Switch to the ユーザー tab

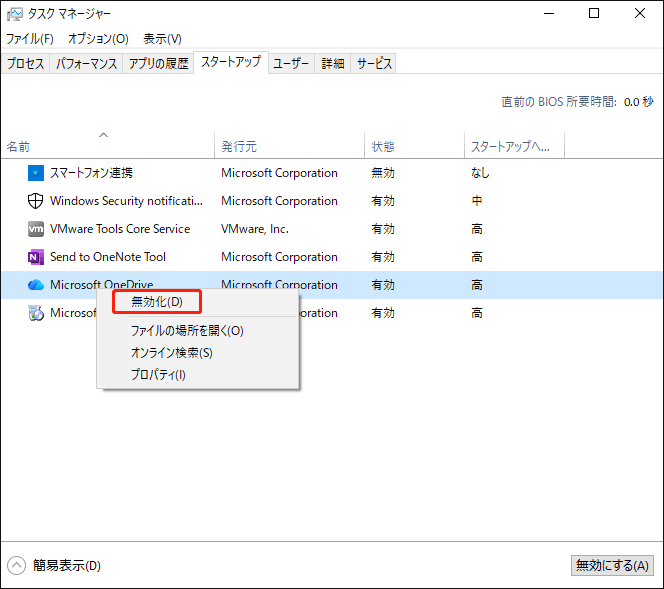291,64
